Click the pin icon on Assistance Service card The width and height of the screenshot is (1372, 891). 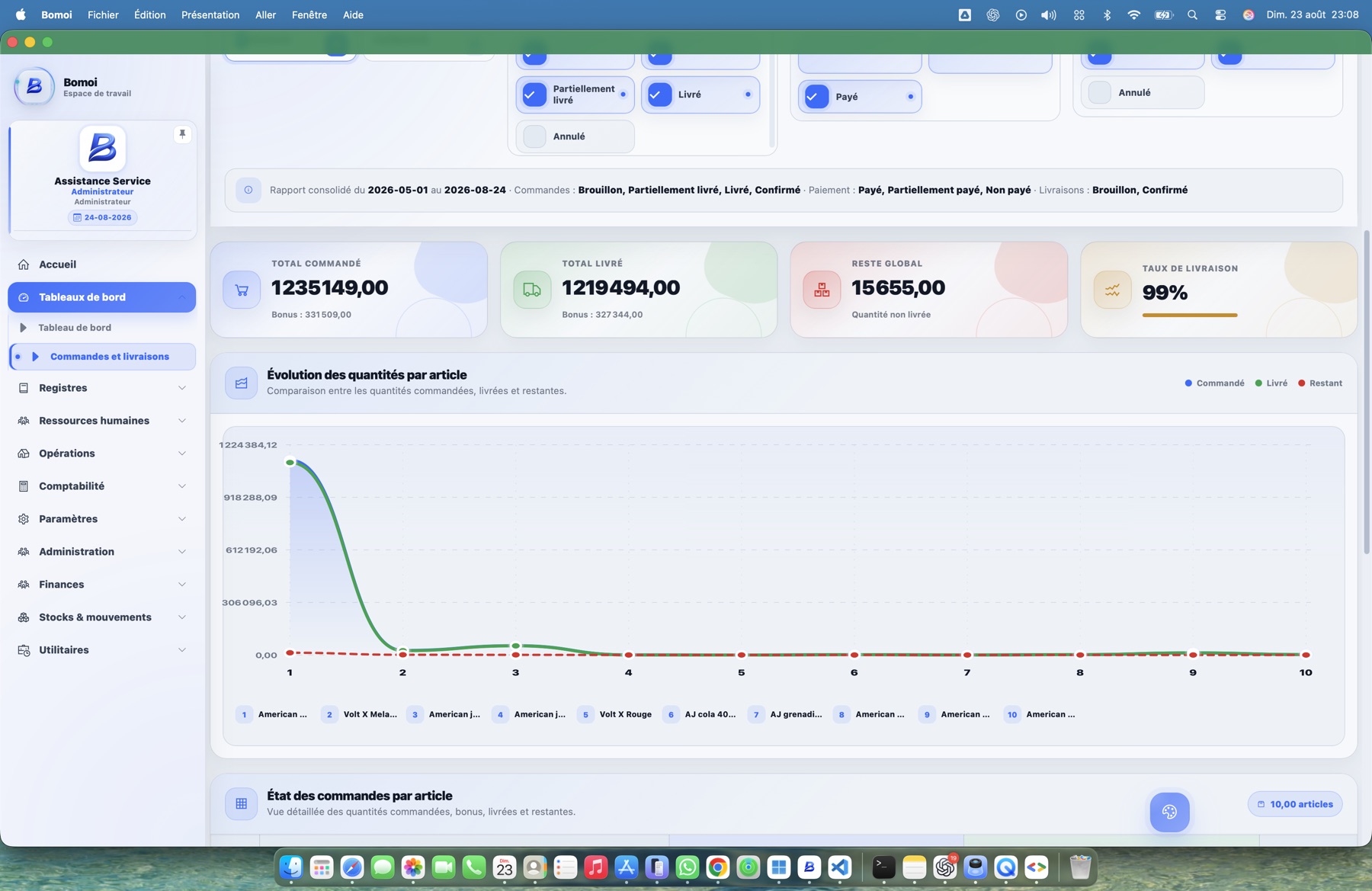pyautogui.click(x=182, y=134)
